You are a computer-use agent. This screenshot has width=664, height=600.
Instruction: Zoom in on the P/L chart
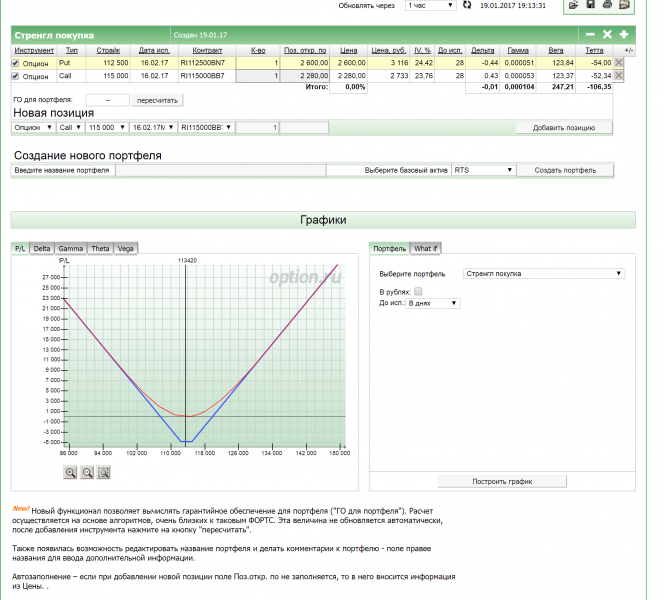[70, 473]
